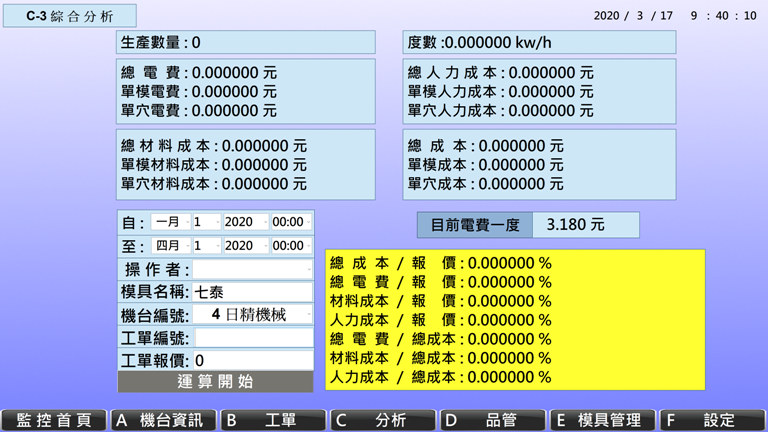The height and width of the screenshot is (432, 768).
Task: Open the F 設定 settings page
Action: (x=712, y=421)
